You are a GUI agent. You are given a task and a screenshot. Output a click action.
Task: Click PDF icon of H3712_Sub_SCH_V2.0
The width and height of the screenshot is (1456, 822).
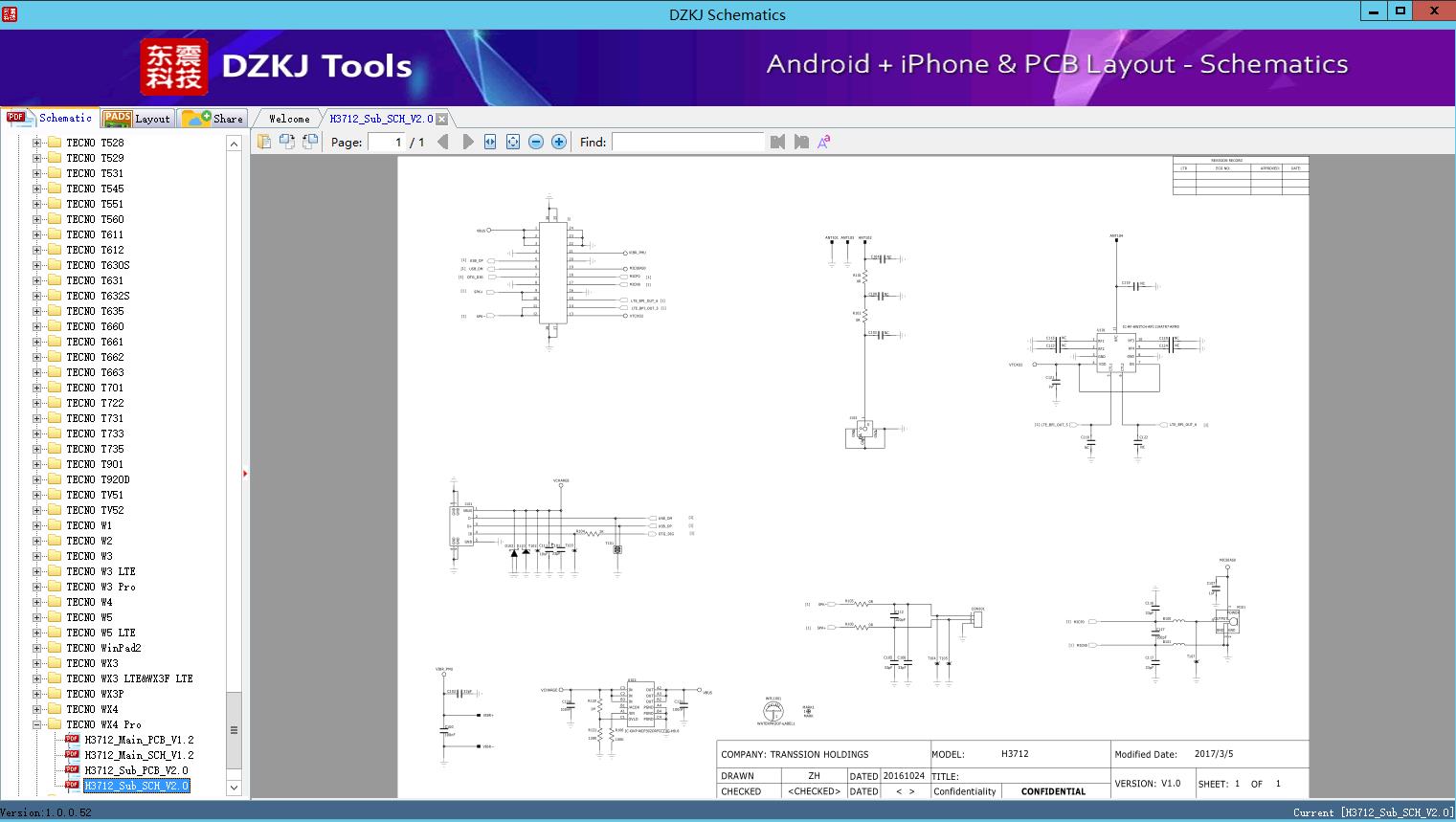coord(72,786)
